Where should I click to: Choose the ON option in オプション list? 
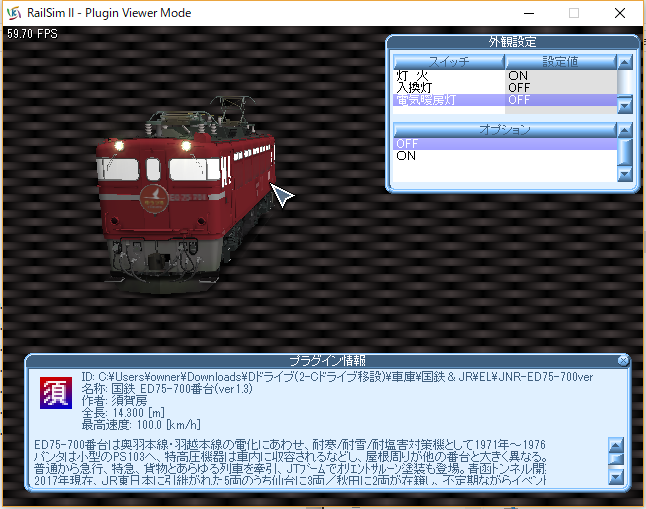(505, 156)
